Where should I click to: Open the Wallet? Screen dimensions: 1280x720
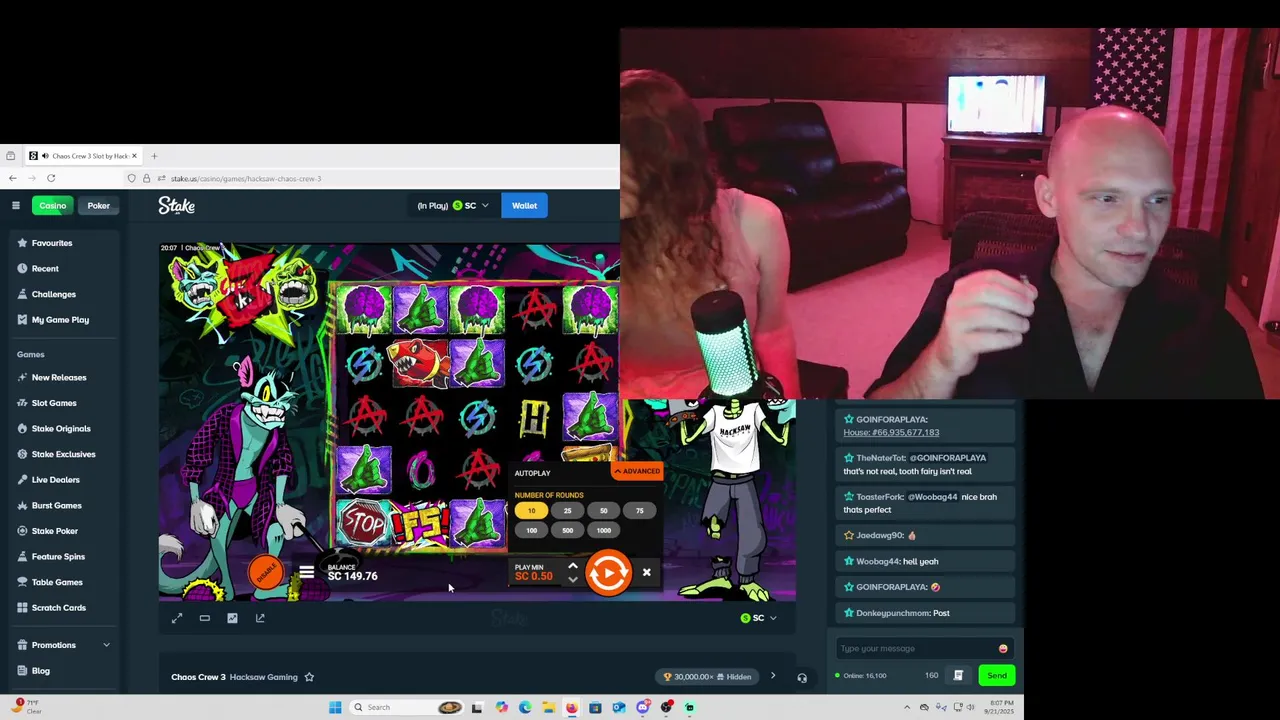[524, 206]
